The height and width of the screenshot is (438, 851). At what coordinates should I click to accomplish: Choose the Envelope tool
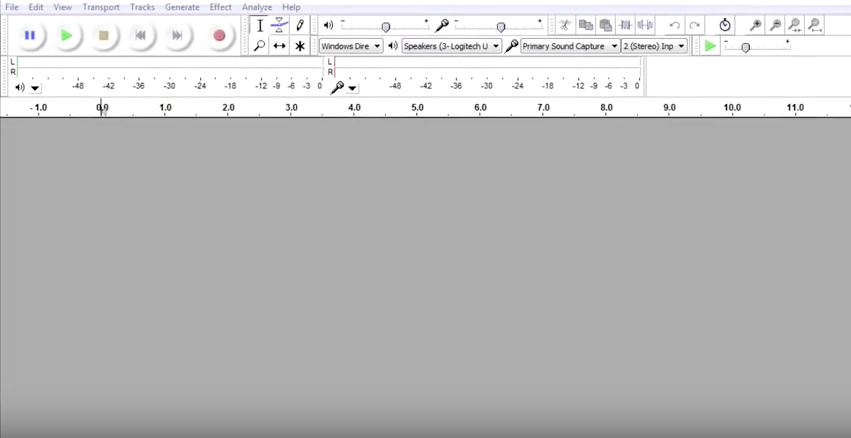(x=280, y=26)
